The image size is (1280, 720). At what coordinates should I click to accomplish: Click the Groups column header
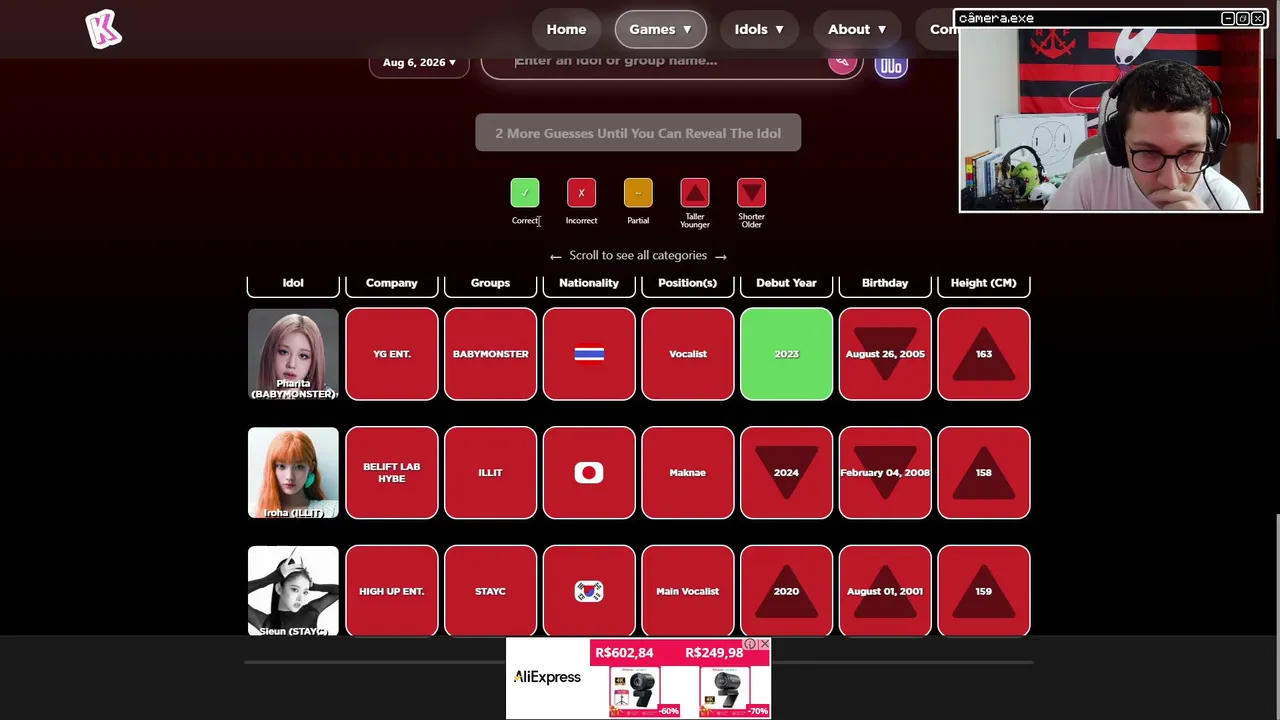click(490, 283)
